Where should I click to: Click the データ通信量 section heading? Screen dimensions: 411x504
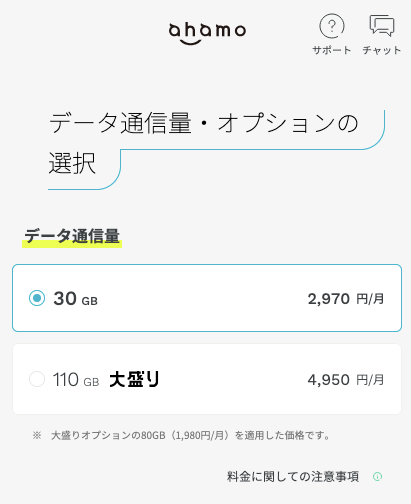pyautogui.click(x=72, y=236)
